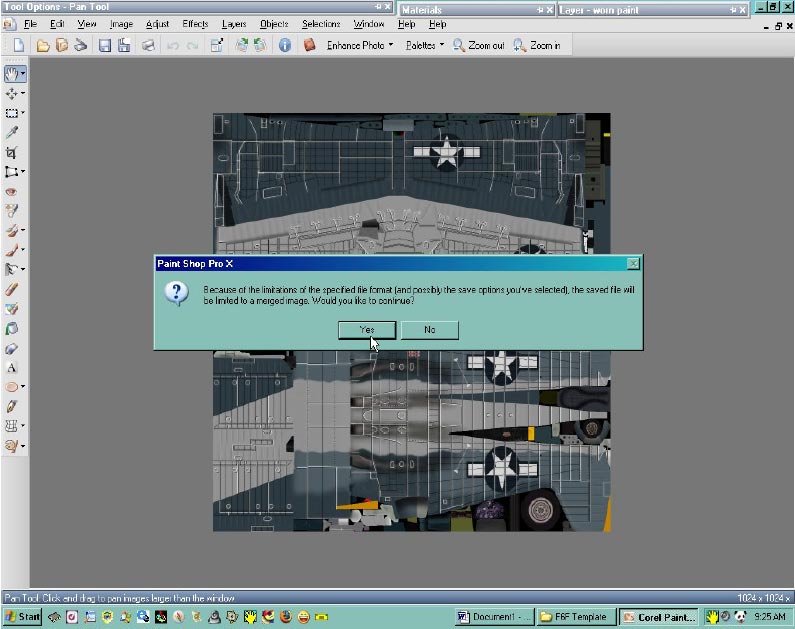Image resolution: width=795 pixels, height=629 pixels.
Task: Select the Dropper tool
Action: [x=12, y=132]
